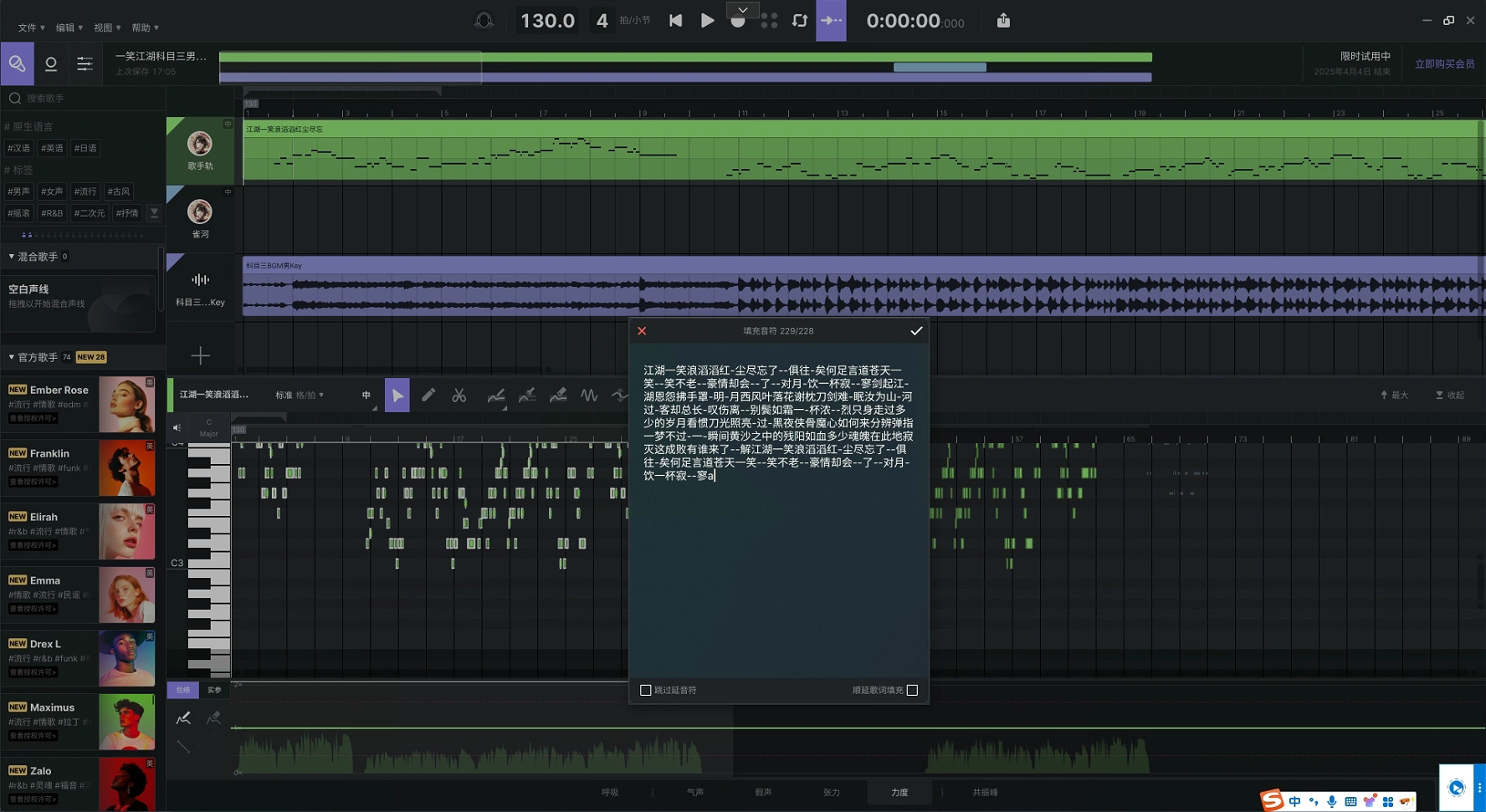Select the 张力 parameter tab
Screen dimensions: 1486x812
click(x=832, y=792)
